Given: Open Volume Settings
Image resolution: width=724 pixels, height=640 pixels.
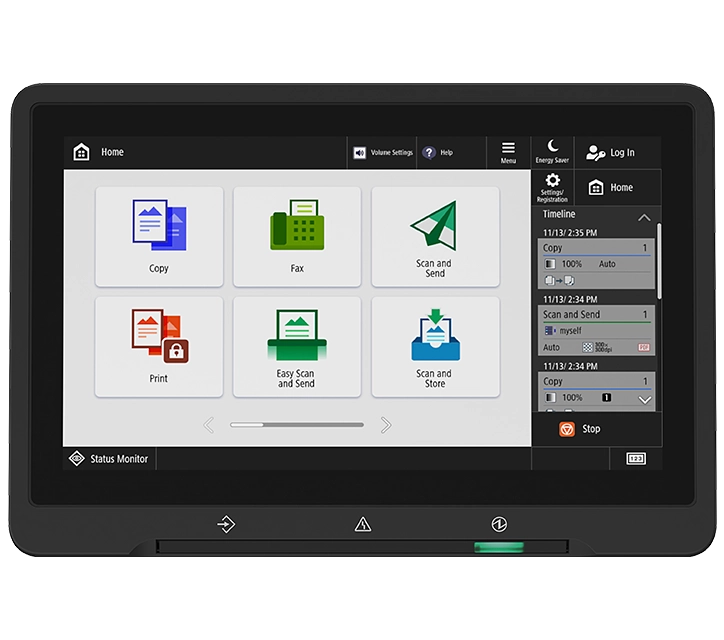Looking at the screenshot, I should coord(382,152).
